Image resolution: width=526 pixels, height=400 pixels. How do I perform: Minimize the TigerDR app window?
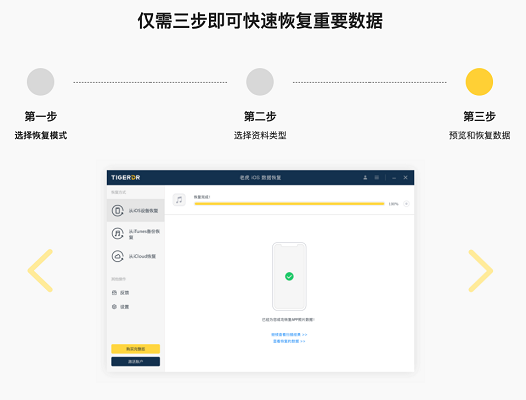point(394,178)
